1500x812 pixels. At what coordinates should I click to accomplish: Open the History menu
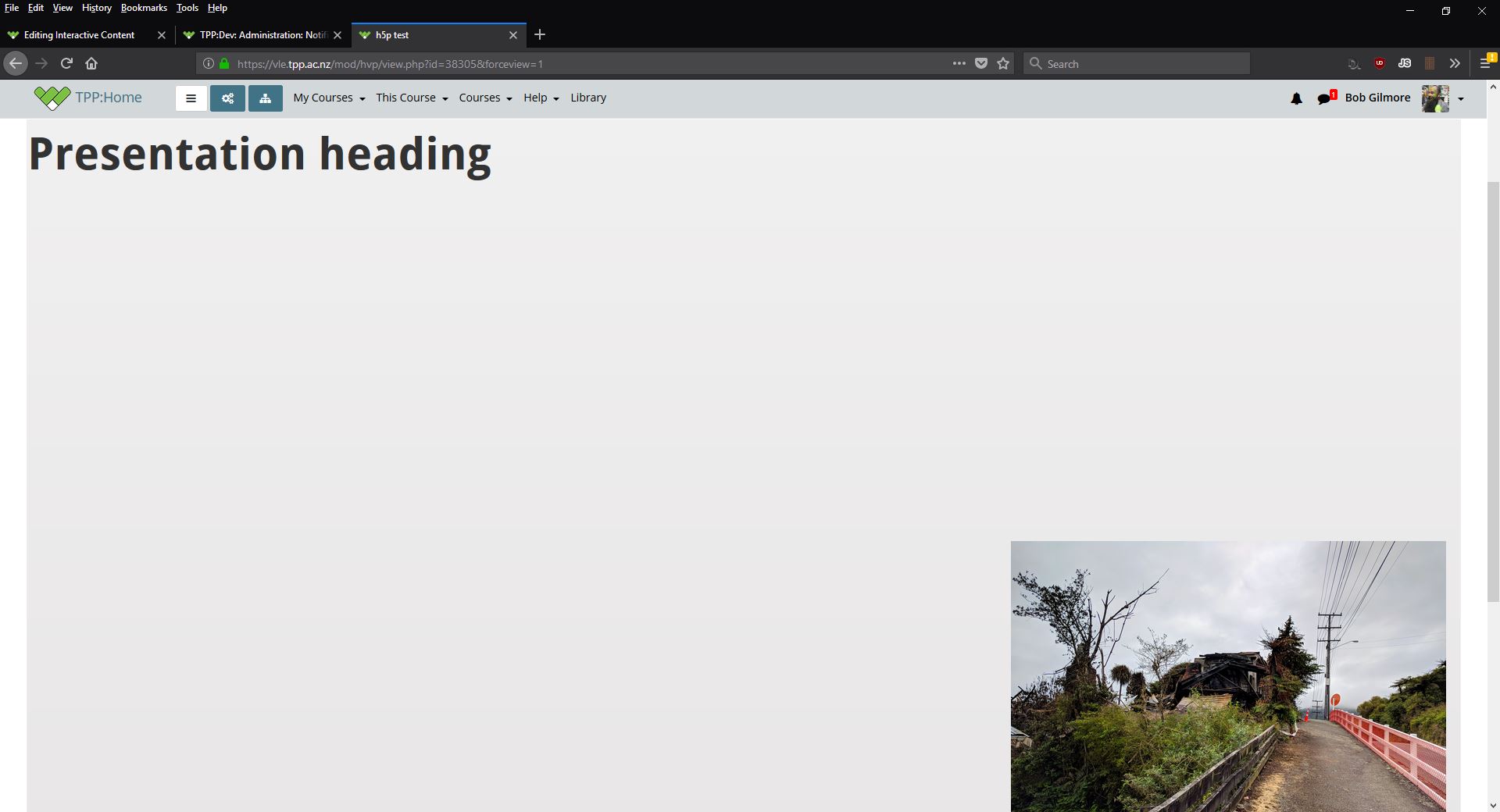(x=97, y=8)
